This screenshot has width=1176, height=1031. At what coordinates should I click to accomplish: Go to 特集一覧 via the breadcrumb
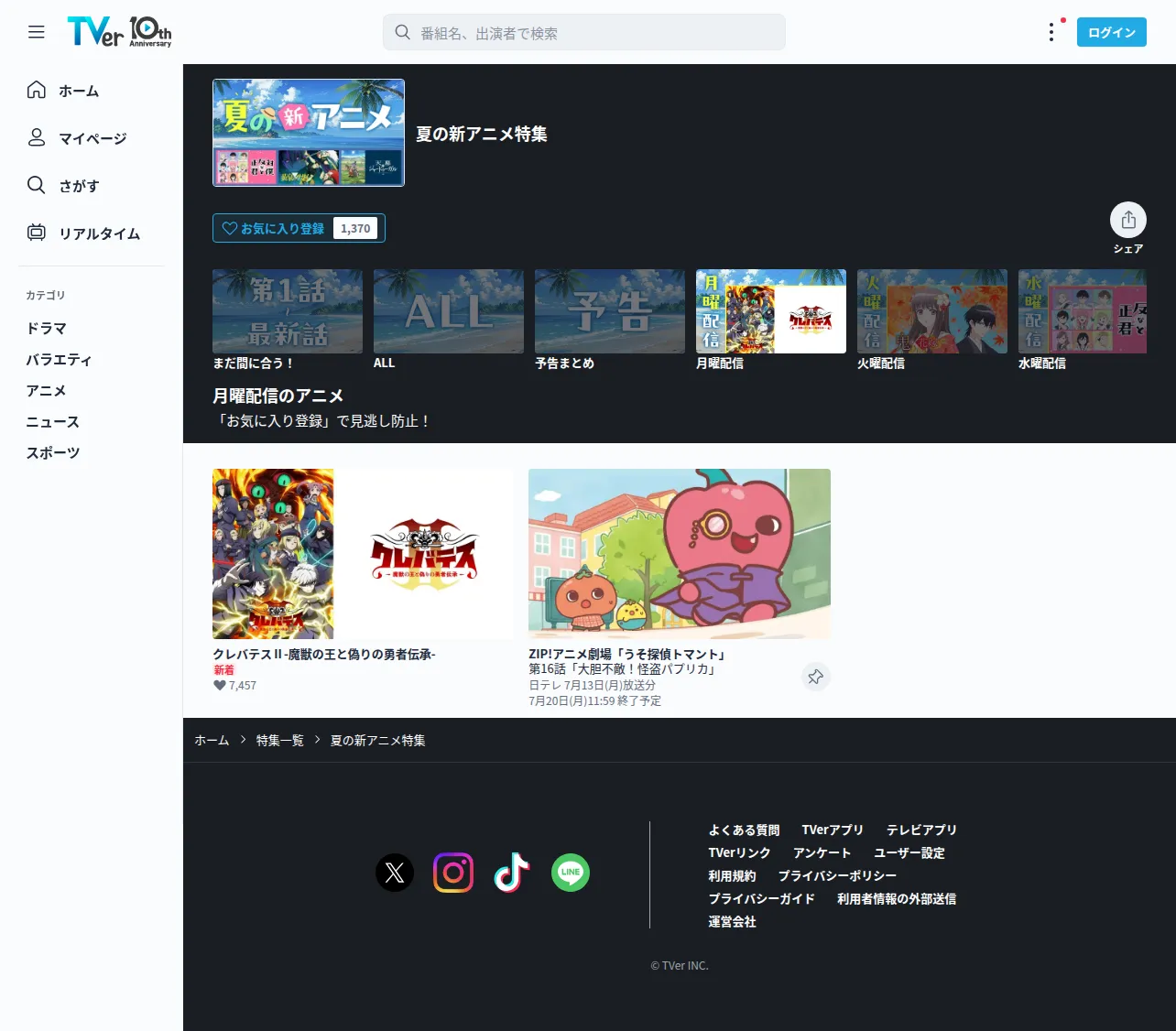tap(280, 740)
